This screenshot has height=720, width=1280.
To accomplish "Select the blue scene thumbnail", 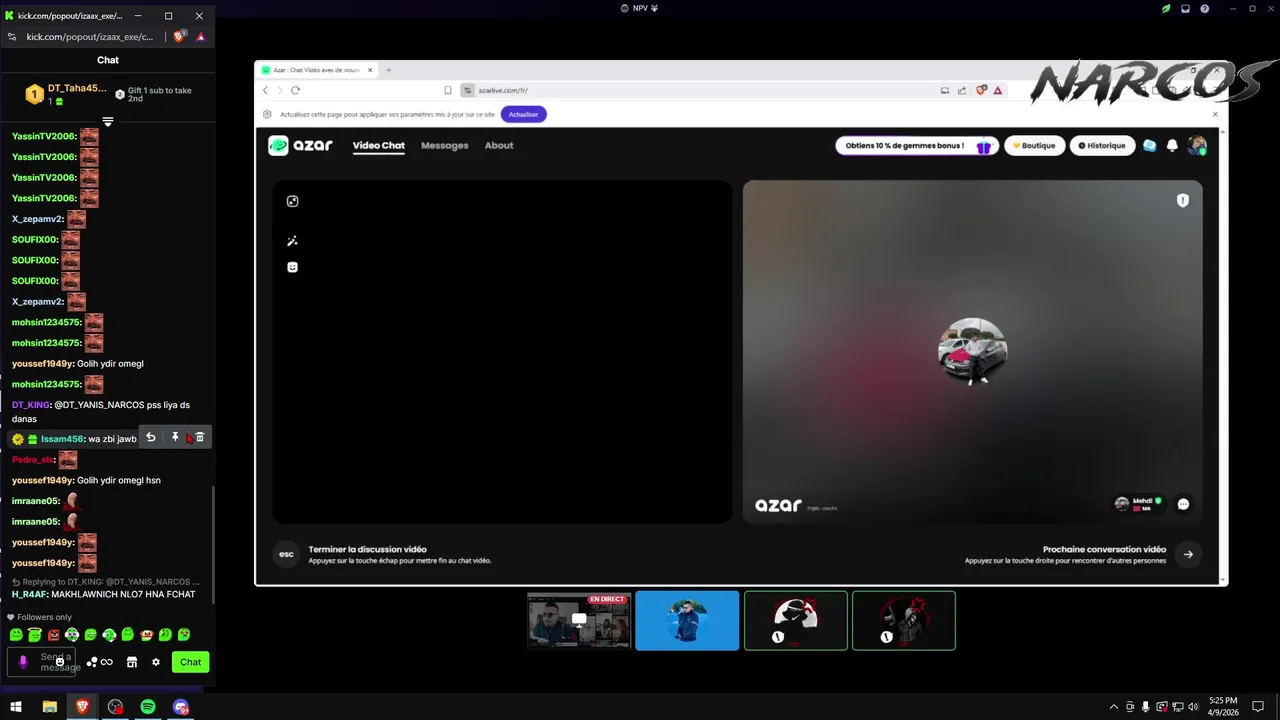I will coord(687,621).
